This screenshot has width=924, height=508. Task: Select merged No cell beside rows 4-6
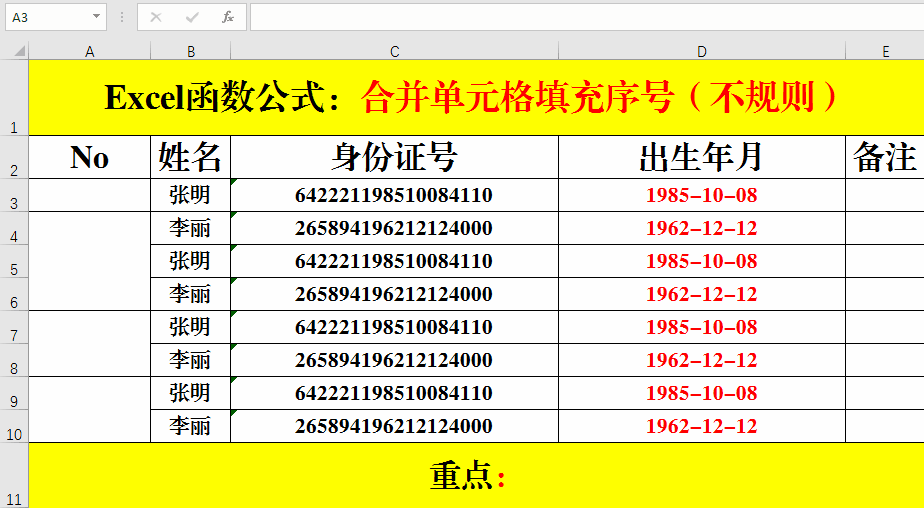90,261
